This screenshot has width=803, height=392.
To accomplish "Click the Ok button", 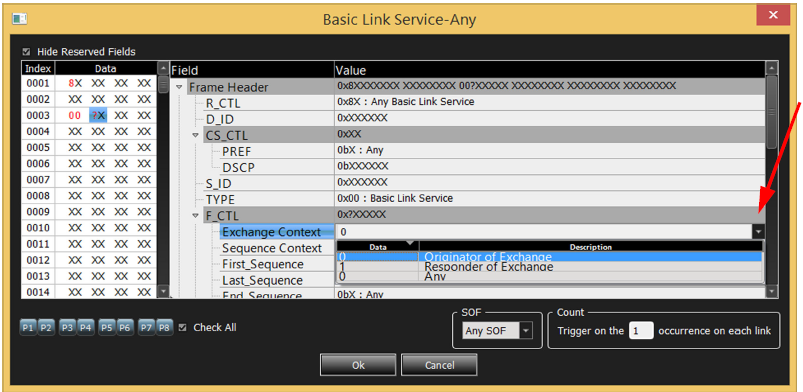I will coord(358,365).
